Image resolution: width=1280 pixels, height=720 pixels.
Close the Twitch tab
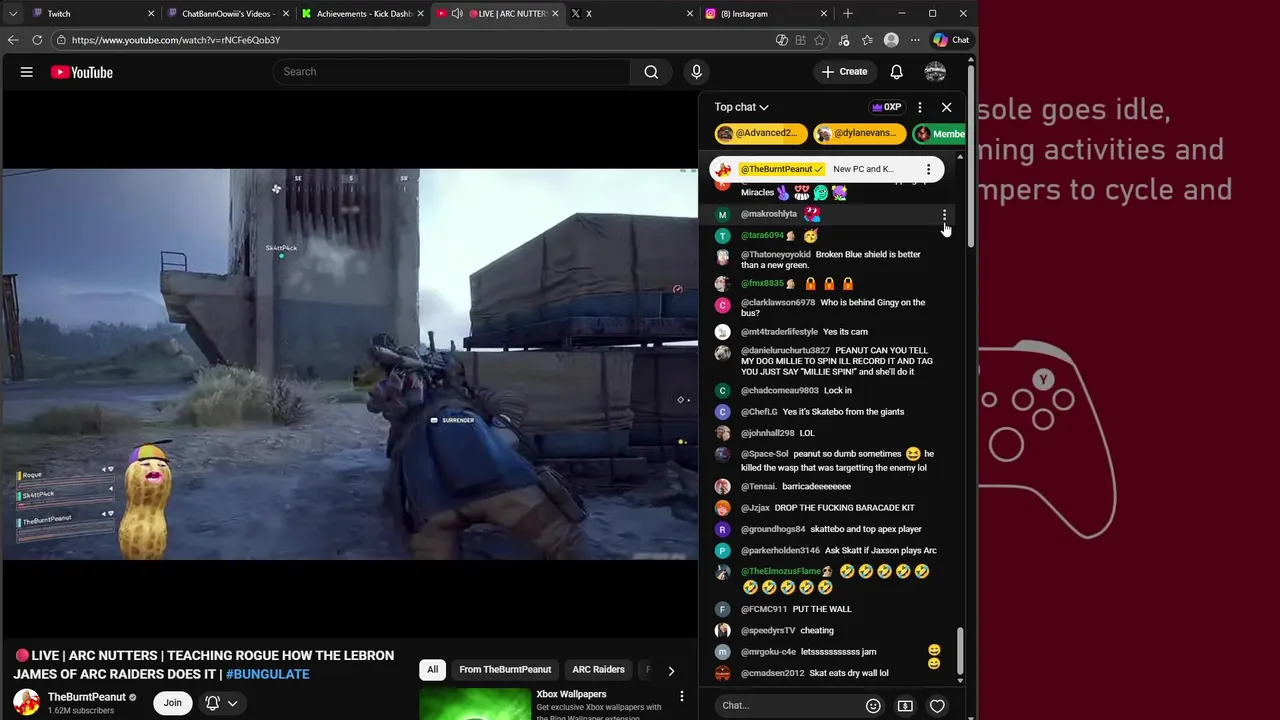pyautogui.click(x=151, y=14)
